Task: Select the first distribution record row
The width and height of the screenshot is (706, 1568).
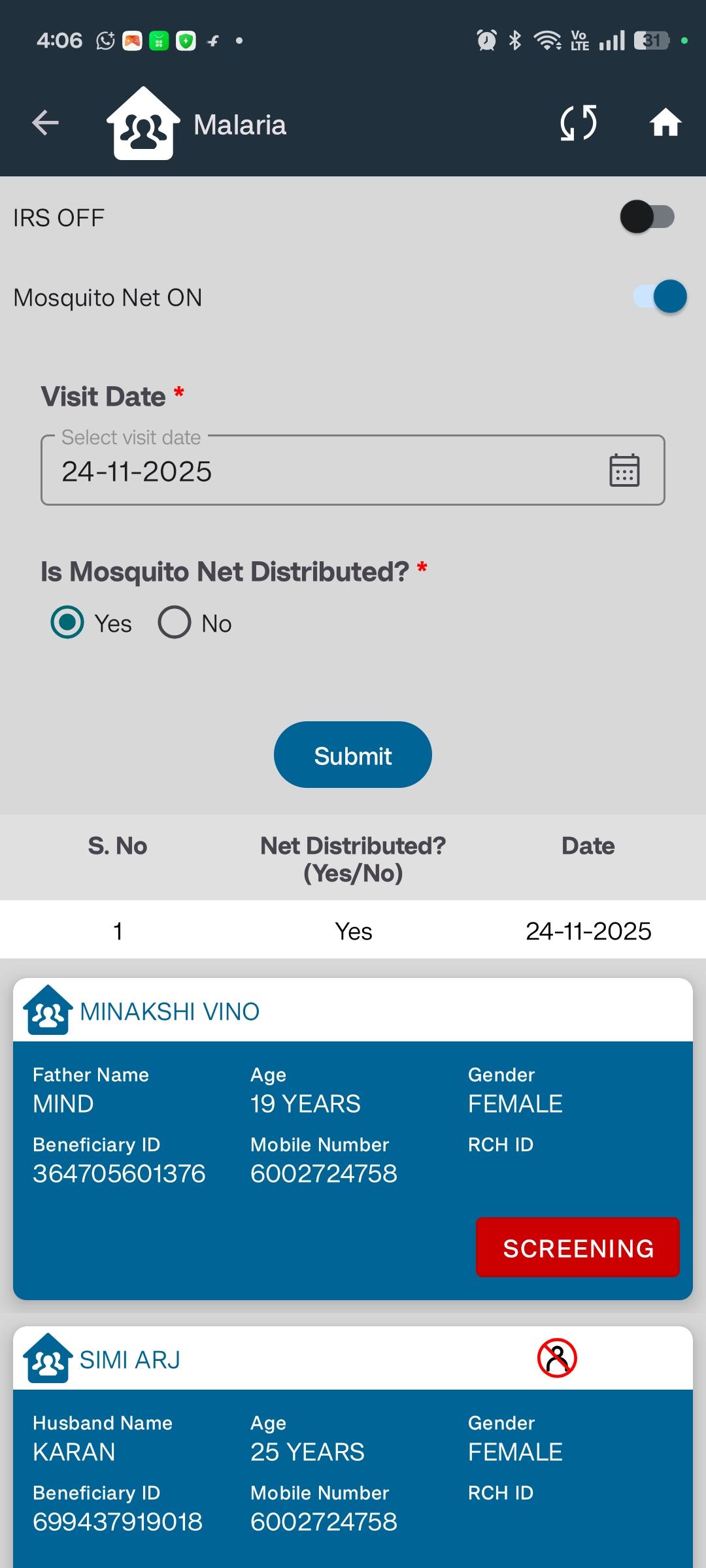Action: click(x=353, y=930)
